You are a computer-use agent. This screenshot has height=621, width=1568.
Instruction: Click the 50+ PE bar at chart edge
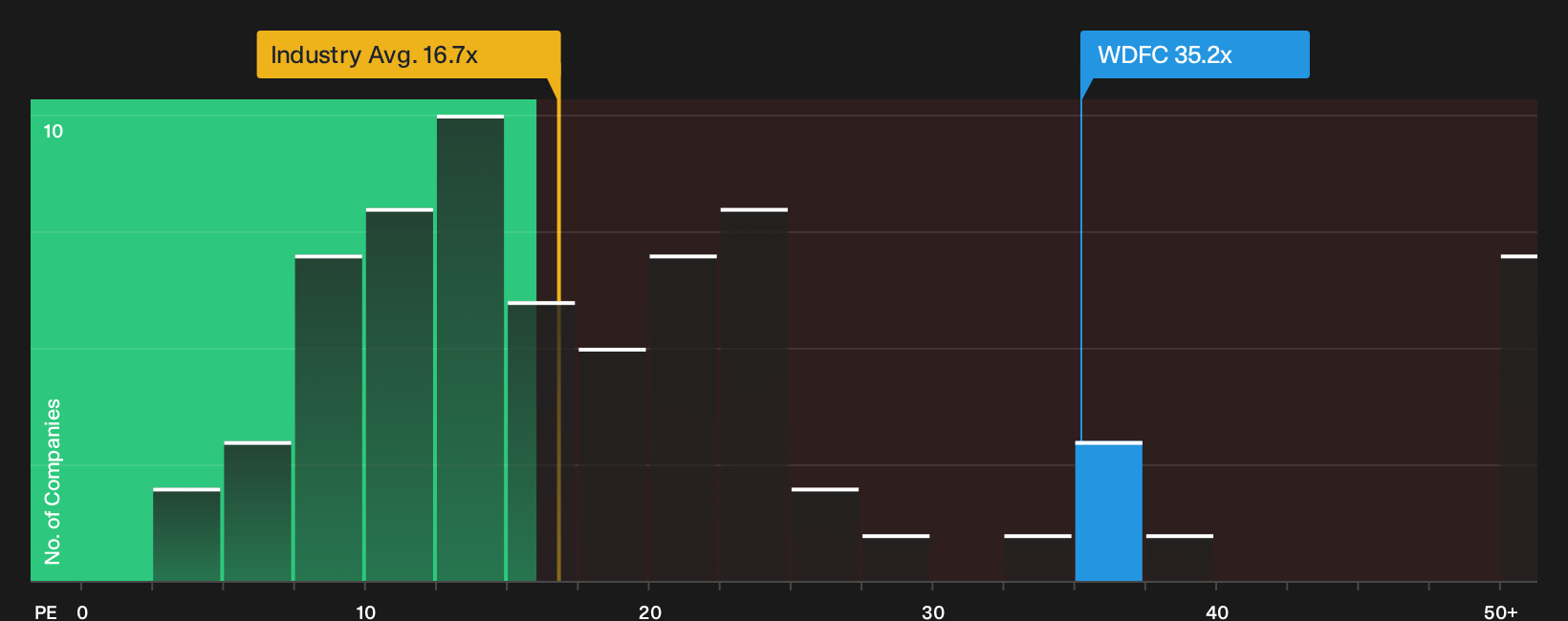[x=1519, y=418]
